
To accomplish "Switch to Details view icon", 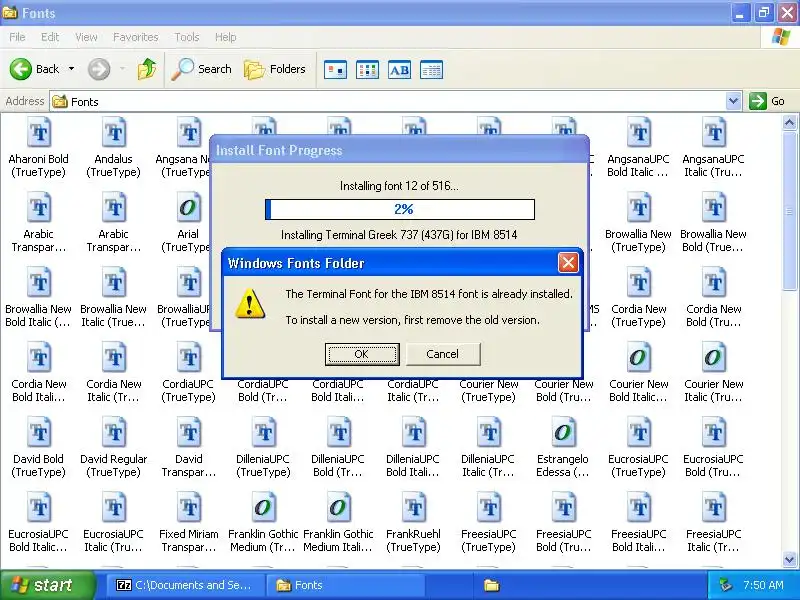I will (431, 70).
